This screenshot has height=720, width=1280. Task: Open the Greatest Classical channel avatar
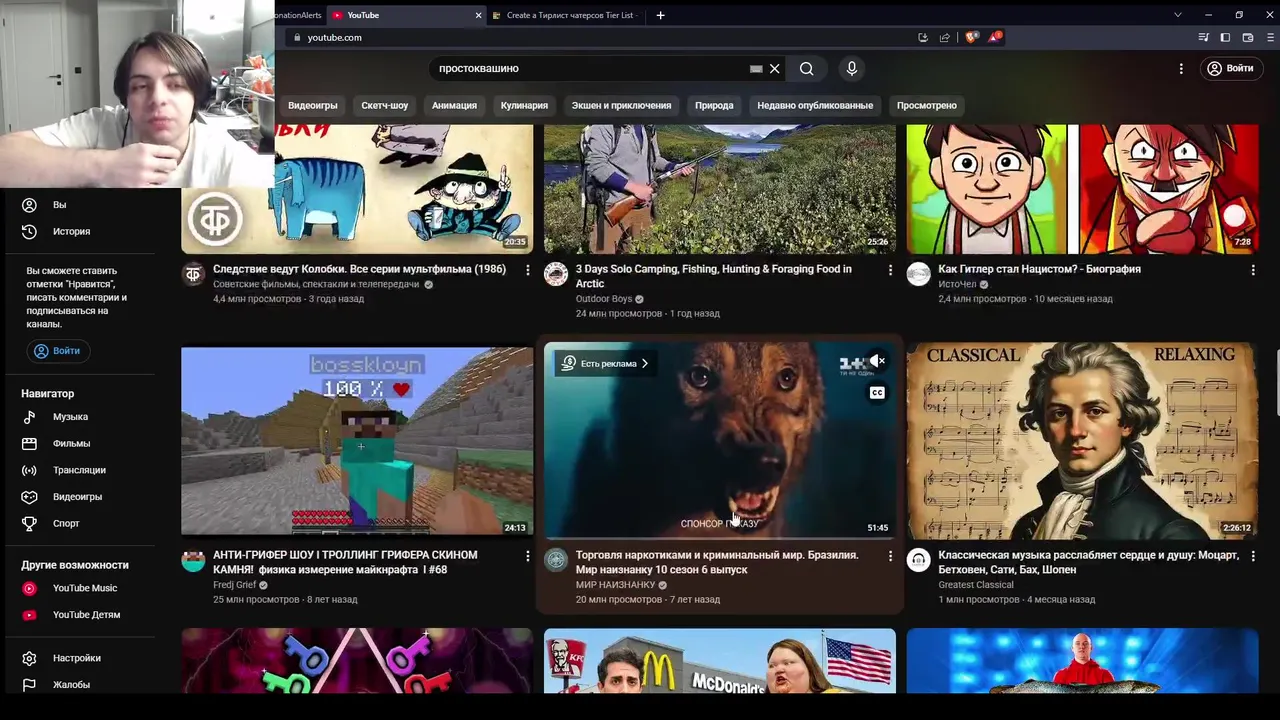point(918,560)
